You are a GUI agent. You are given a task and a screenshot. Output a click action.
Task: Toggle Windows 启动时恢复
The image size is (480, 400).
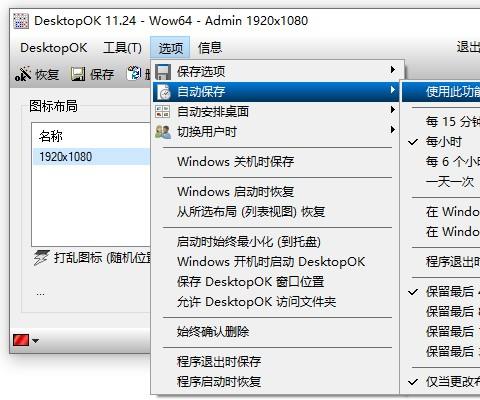(x=276, y=192)
